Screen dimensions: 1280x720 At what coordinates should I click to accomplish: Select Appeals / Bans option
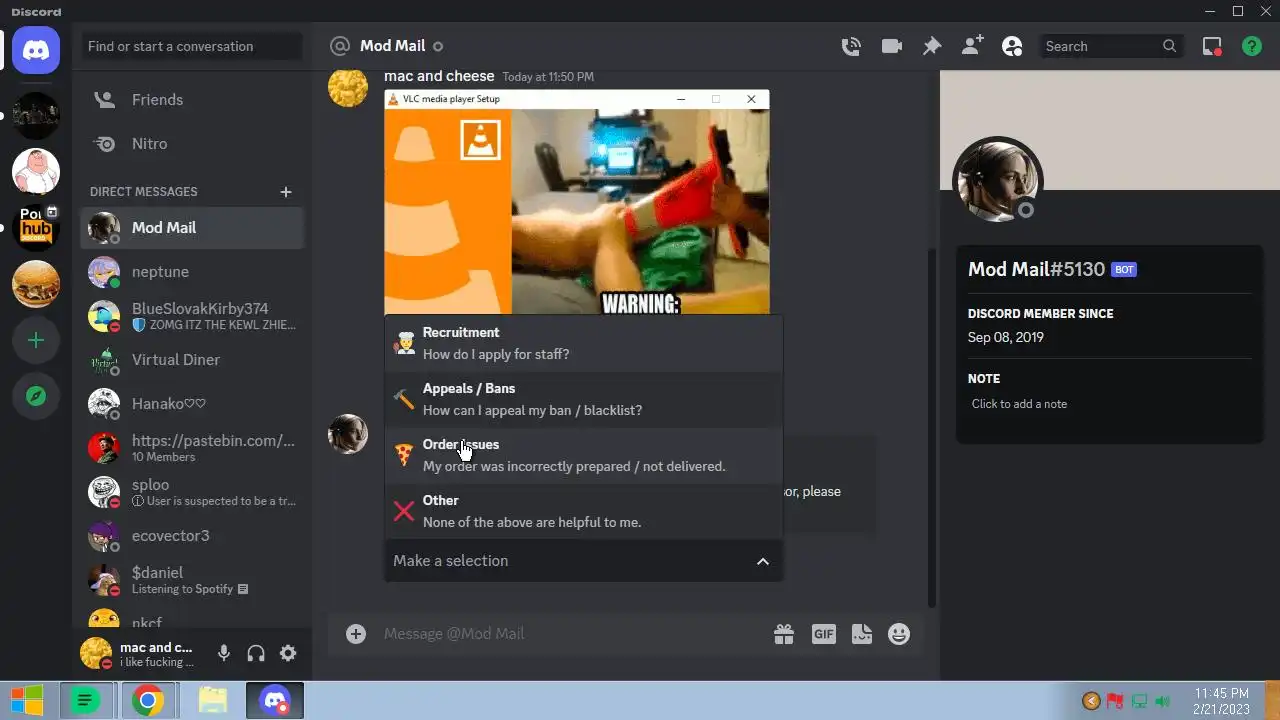pyautogui.click(x=583, y=400)
